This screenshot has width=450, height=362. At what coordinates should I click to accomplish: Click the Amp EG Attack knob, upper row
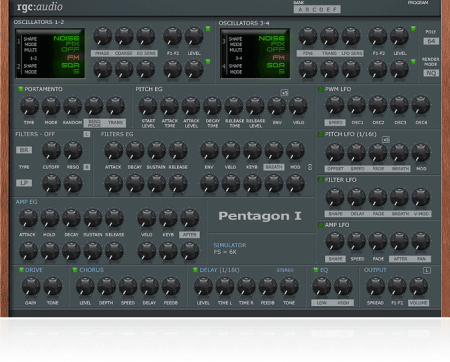coord(28,218)
